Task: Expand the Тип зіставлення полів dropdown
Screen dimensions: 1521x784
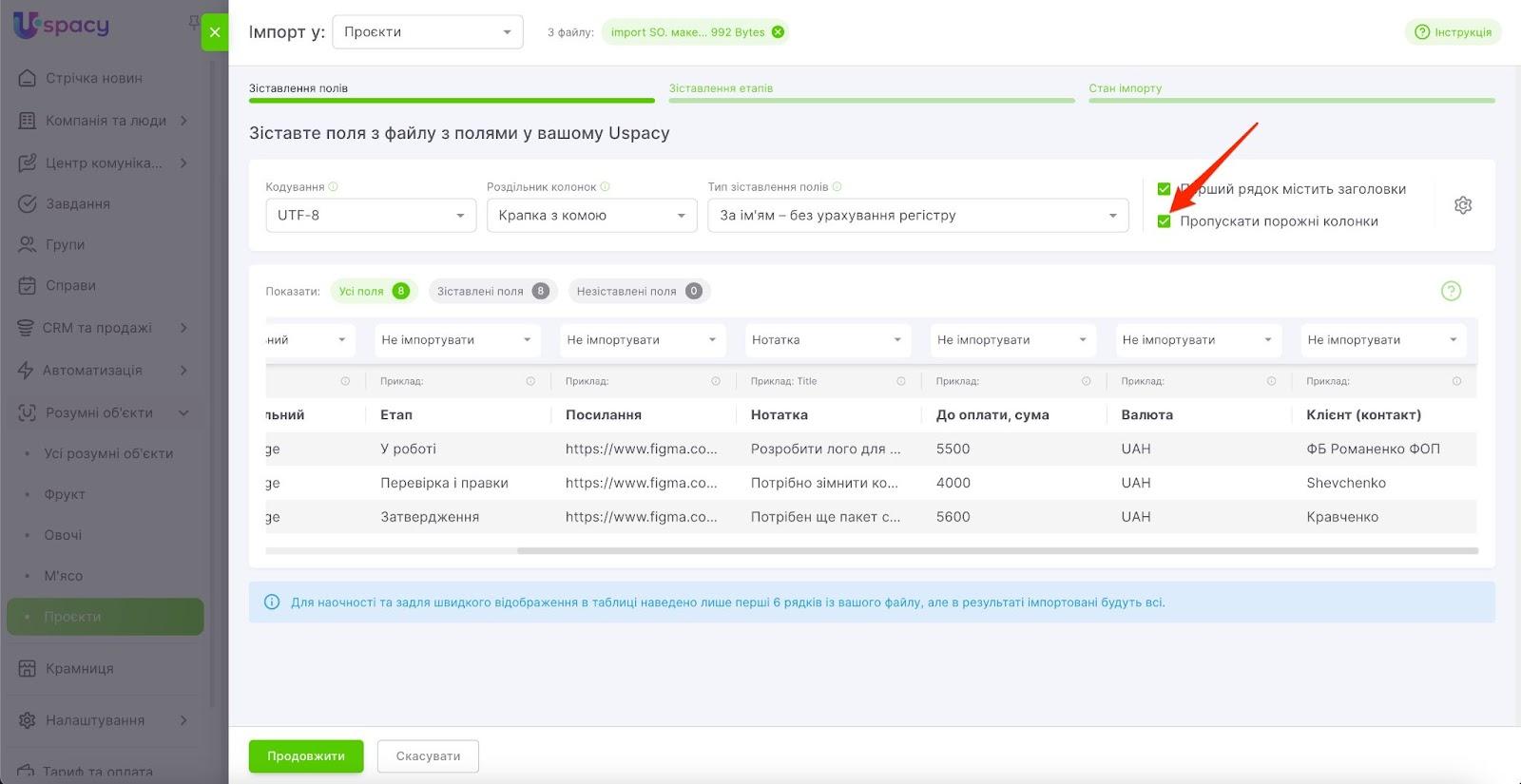Action: pos(917,216)
